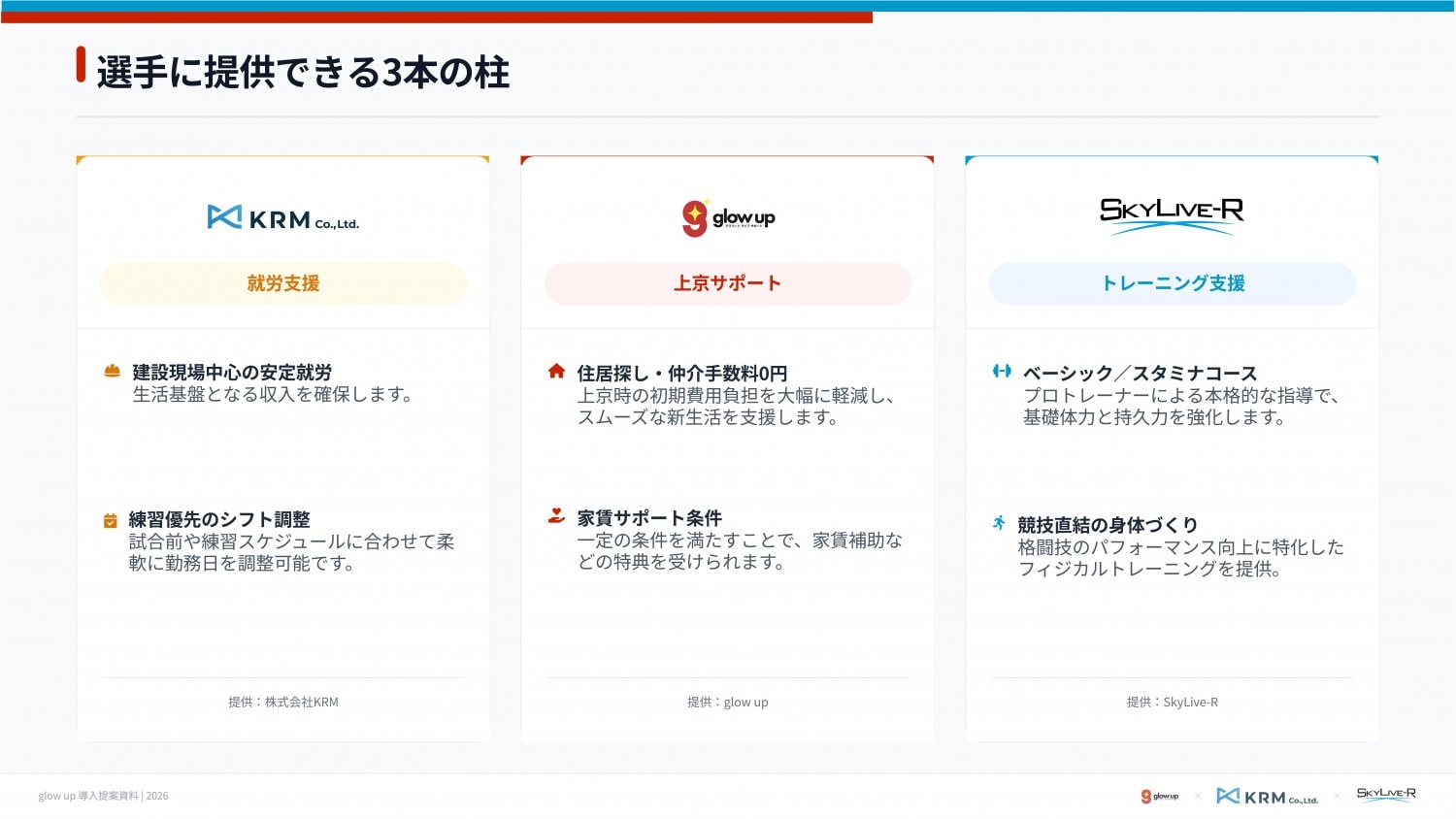This screenshot has width=1456, height=819.
Task: Click the dumbbell icon beside ベーシック／スタミナコース
Action: pos(1002,371)
